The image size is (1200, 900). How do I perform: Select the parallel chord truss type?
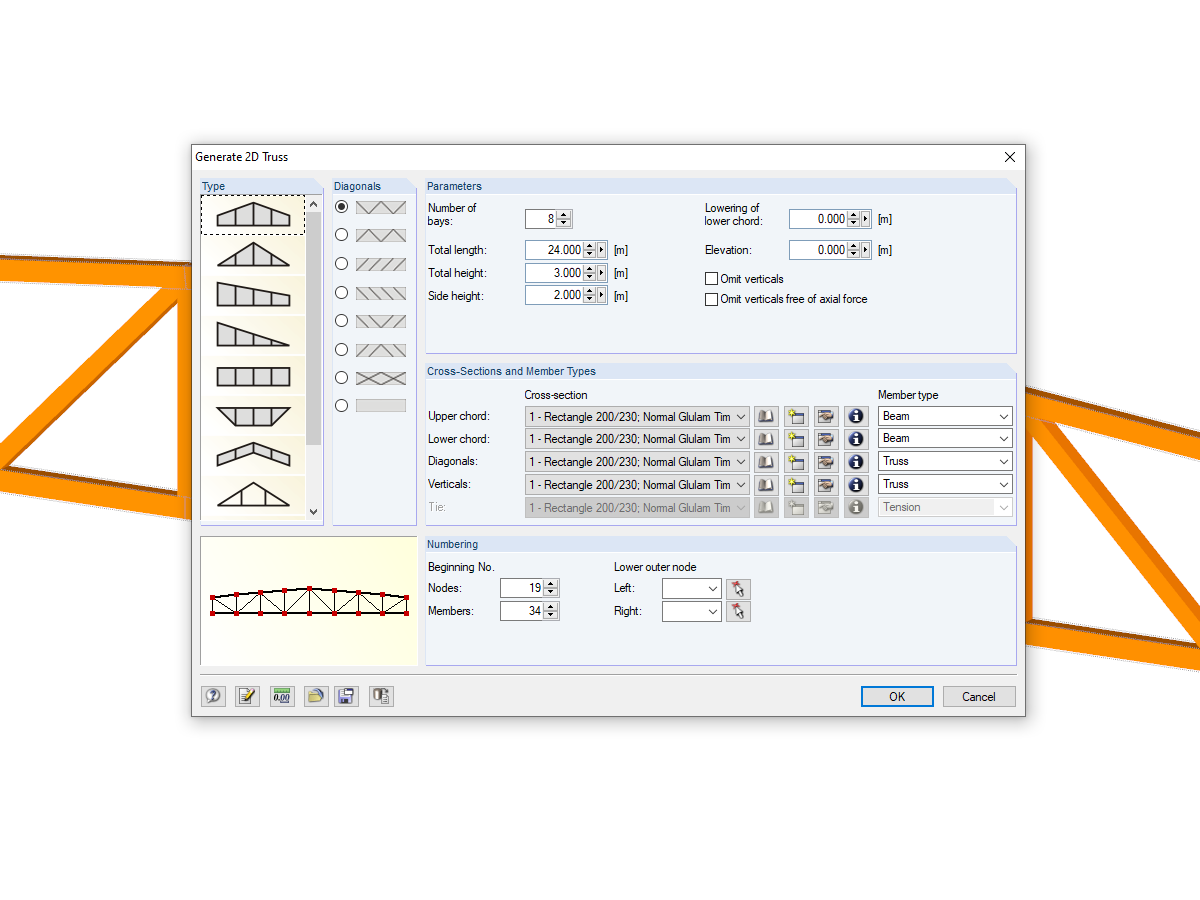254,377
